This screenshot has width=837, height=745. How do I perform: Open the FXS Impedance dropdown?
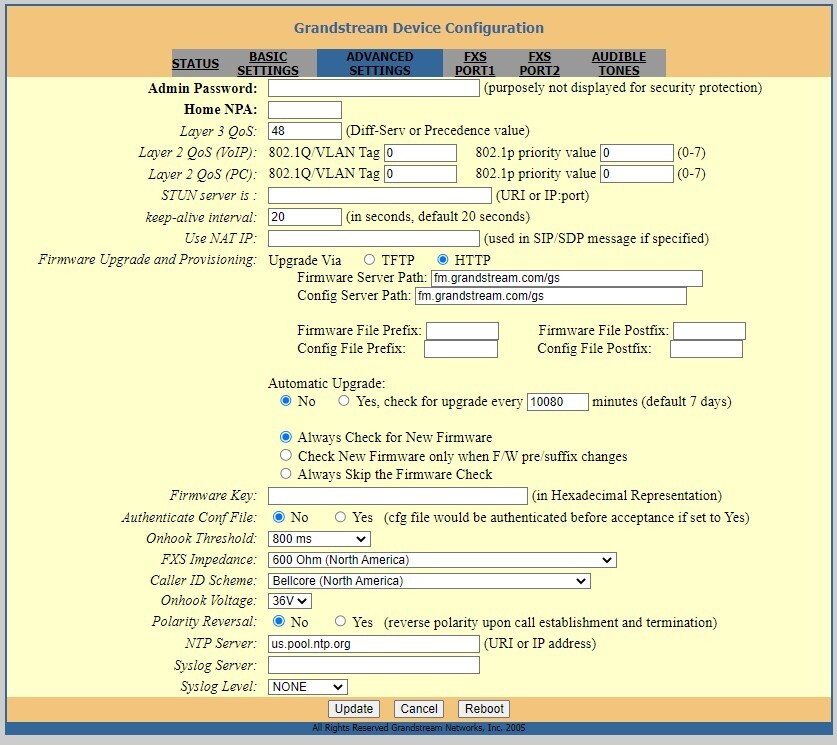coord(442,560)
